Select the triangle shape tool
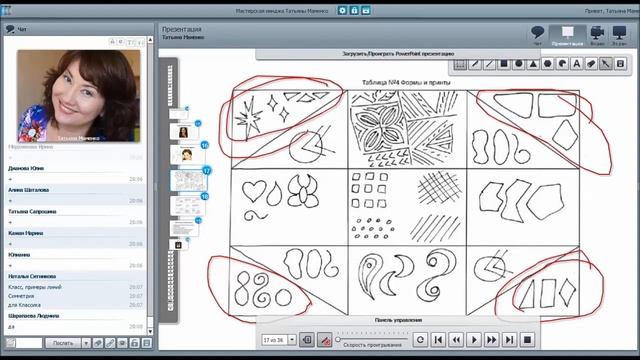Screen dimensions: 640x360 click(533, 64)
